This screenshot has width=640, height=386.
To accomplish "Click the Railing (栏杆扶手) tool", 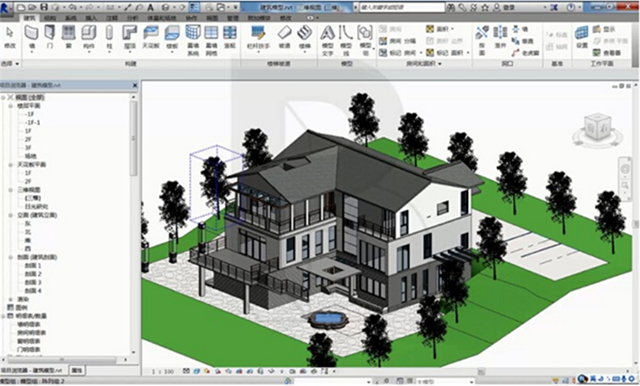I will point(258,37).
